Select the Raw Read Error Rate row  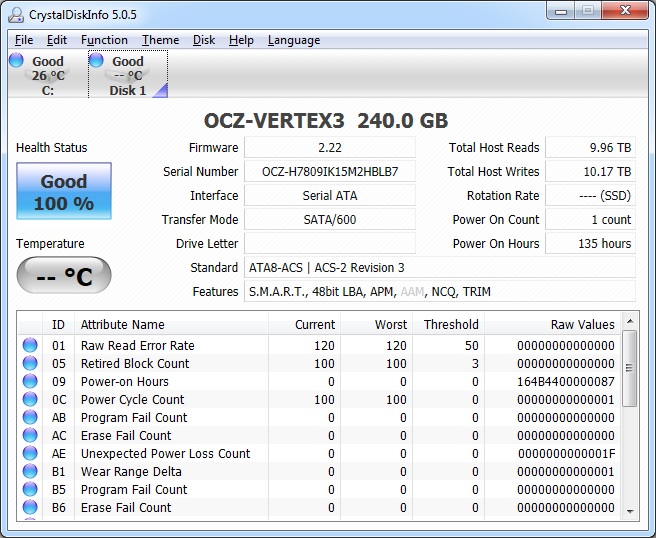[319, 346]
